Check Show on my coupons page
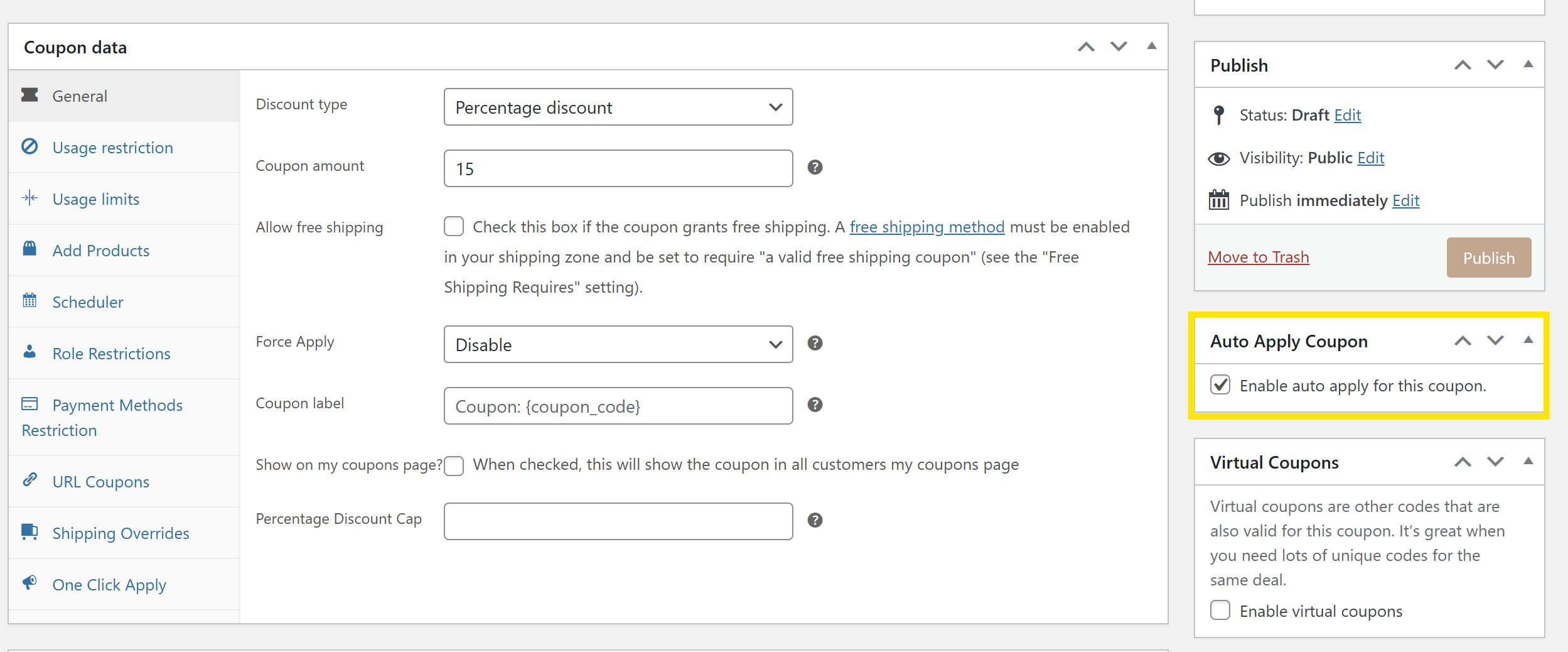Screen dimensions: 1568x652 [x=454, y=466]
